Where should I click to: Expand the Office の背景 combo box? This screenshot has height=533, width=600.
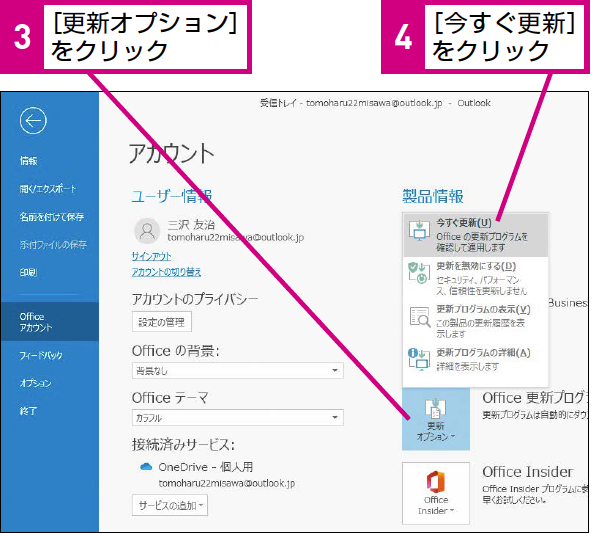(238, 370)
